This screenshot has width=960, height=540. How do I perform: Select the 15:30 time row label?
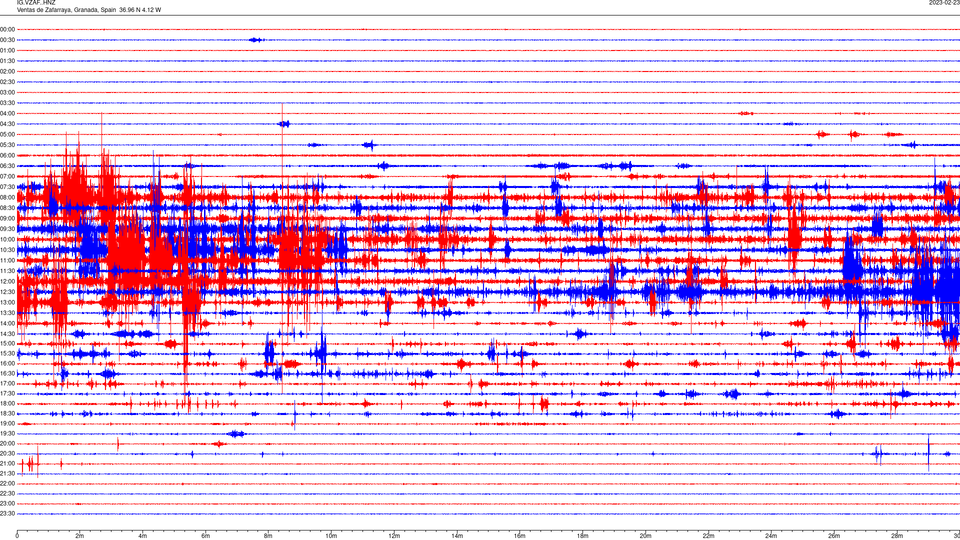coord(7,354)
